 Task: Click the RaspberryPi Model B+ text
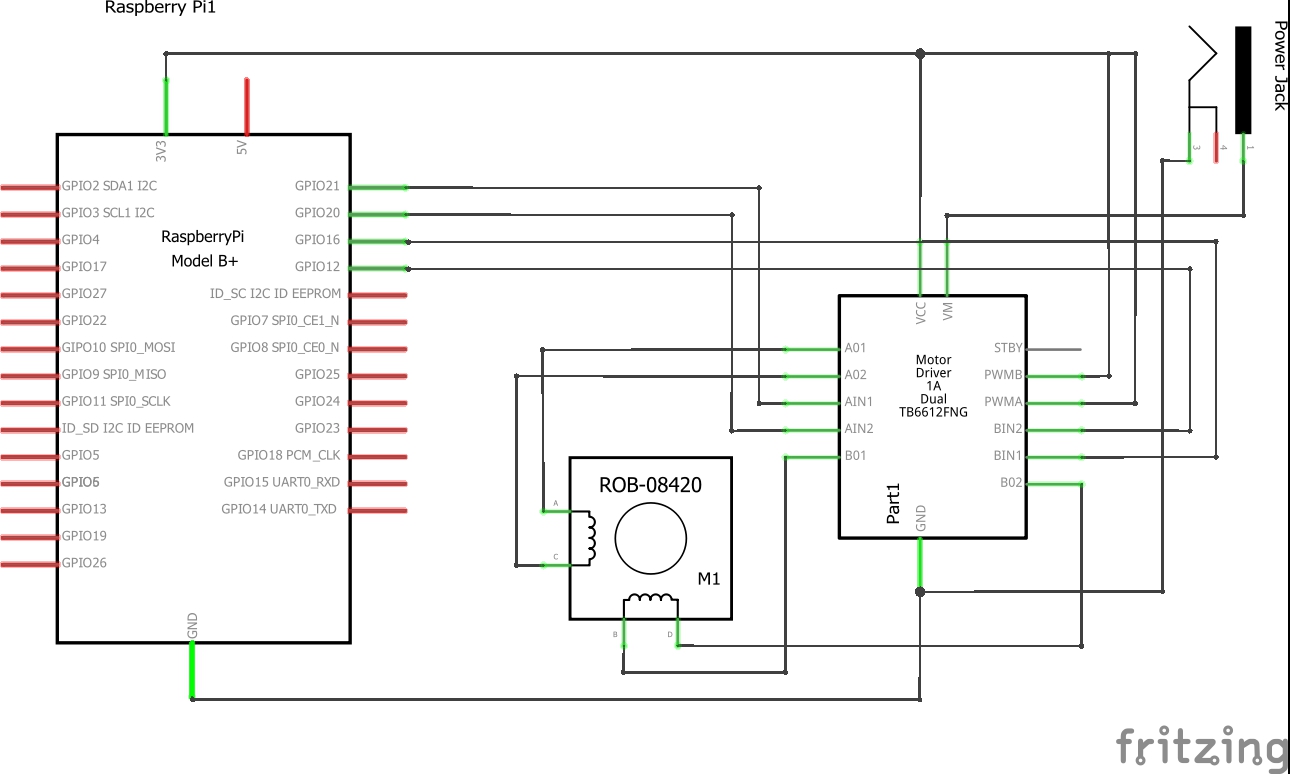[204, 249]
